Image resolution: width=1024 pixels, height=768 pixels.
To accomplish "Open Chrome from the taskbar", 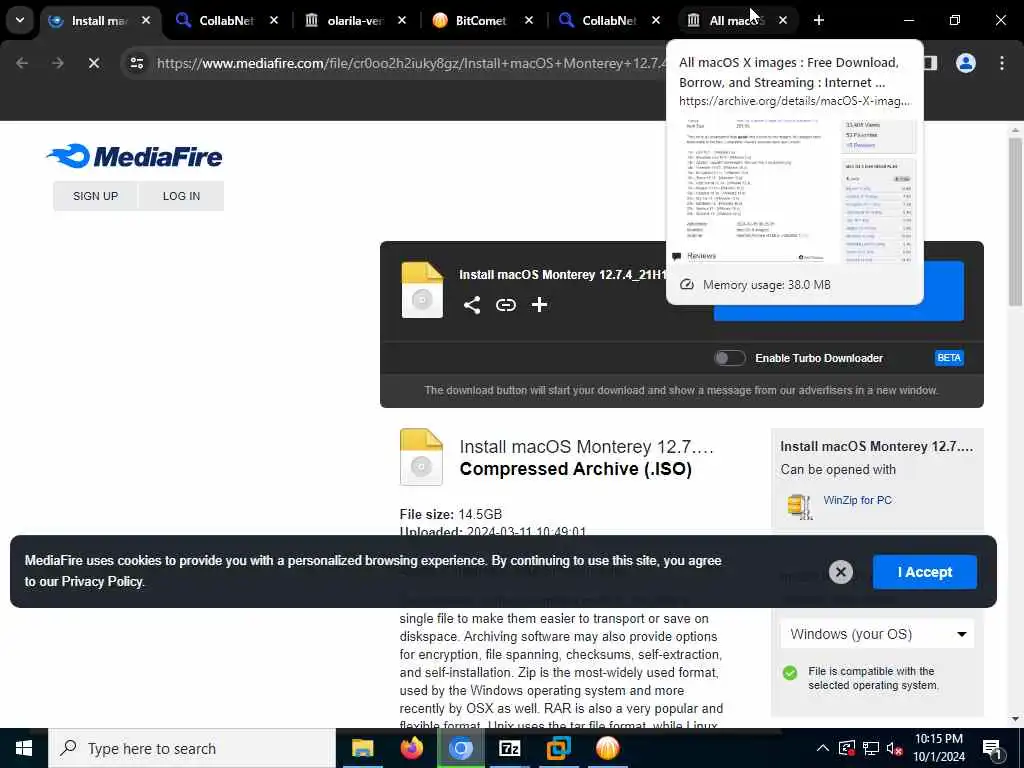I will [x=460, y=748].
